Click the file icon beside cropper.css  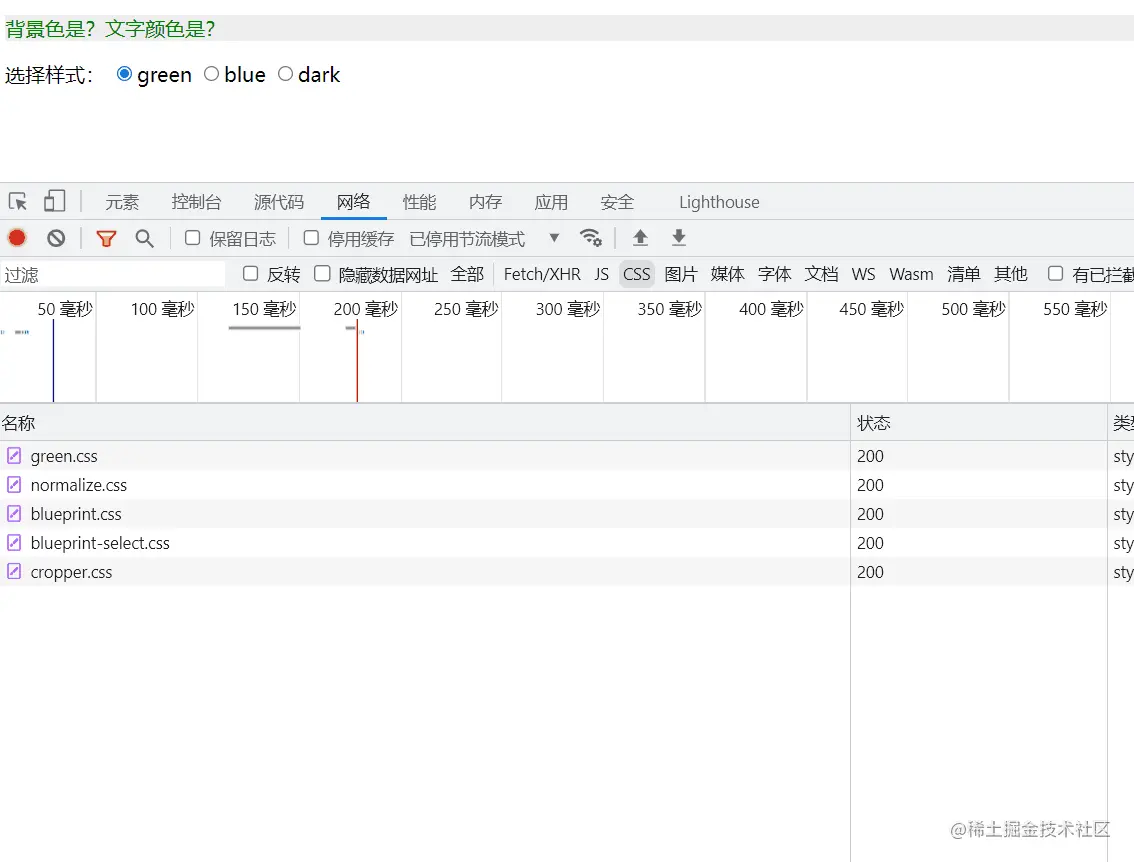coord(14,571)
